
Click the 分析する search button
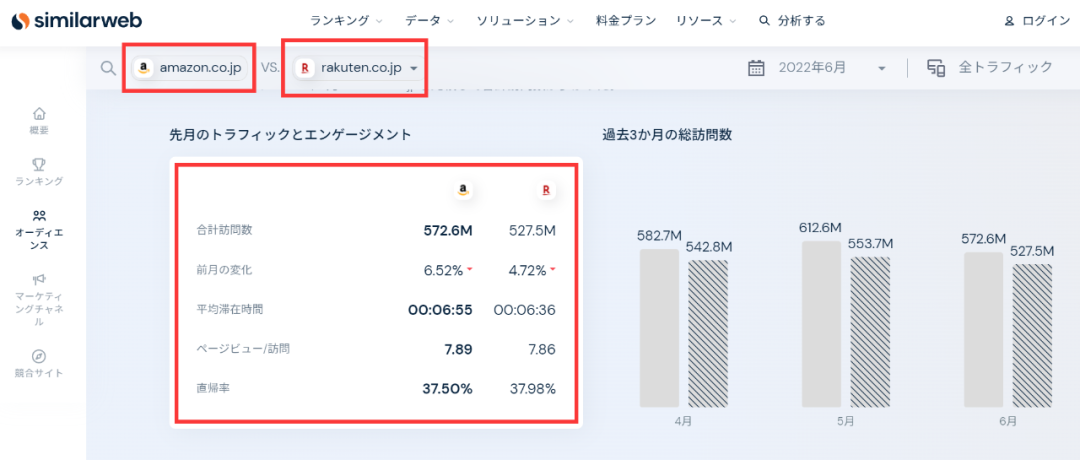click(x=792, y=21)
